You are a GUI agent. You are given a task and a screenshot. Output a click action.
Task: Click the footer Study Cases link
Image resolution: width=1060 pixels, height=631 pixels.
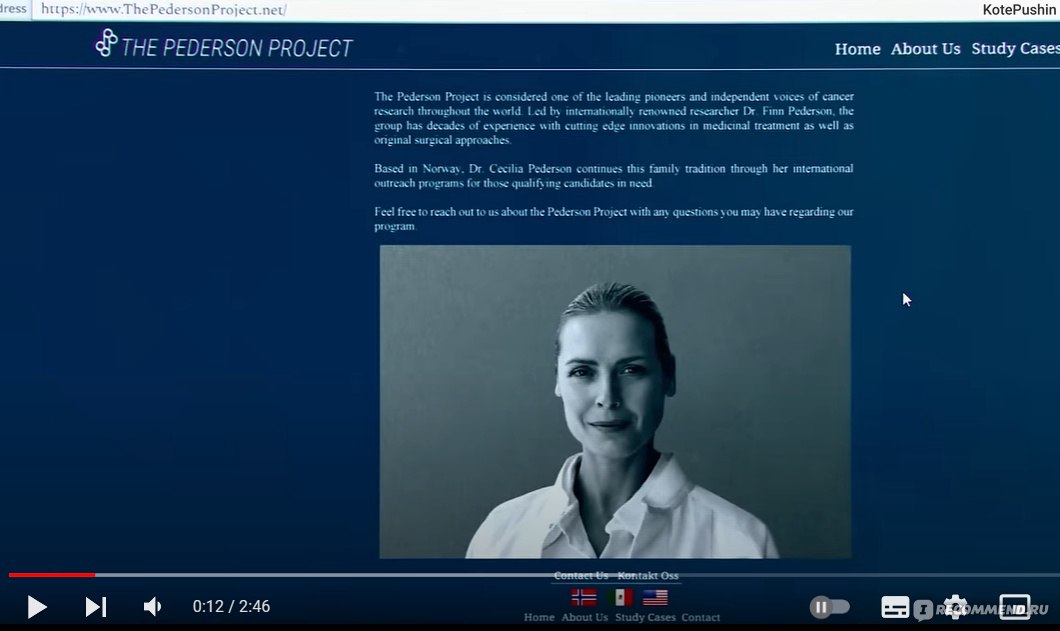coord(645,617)
